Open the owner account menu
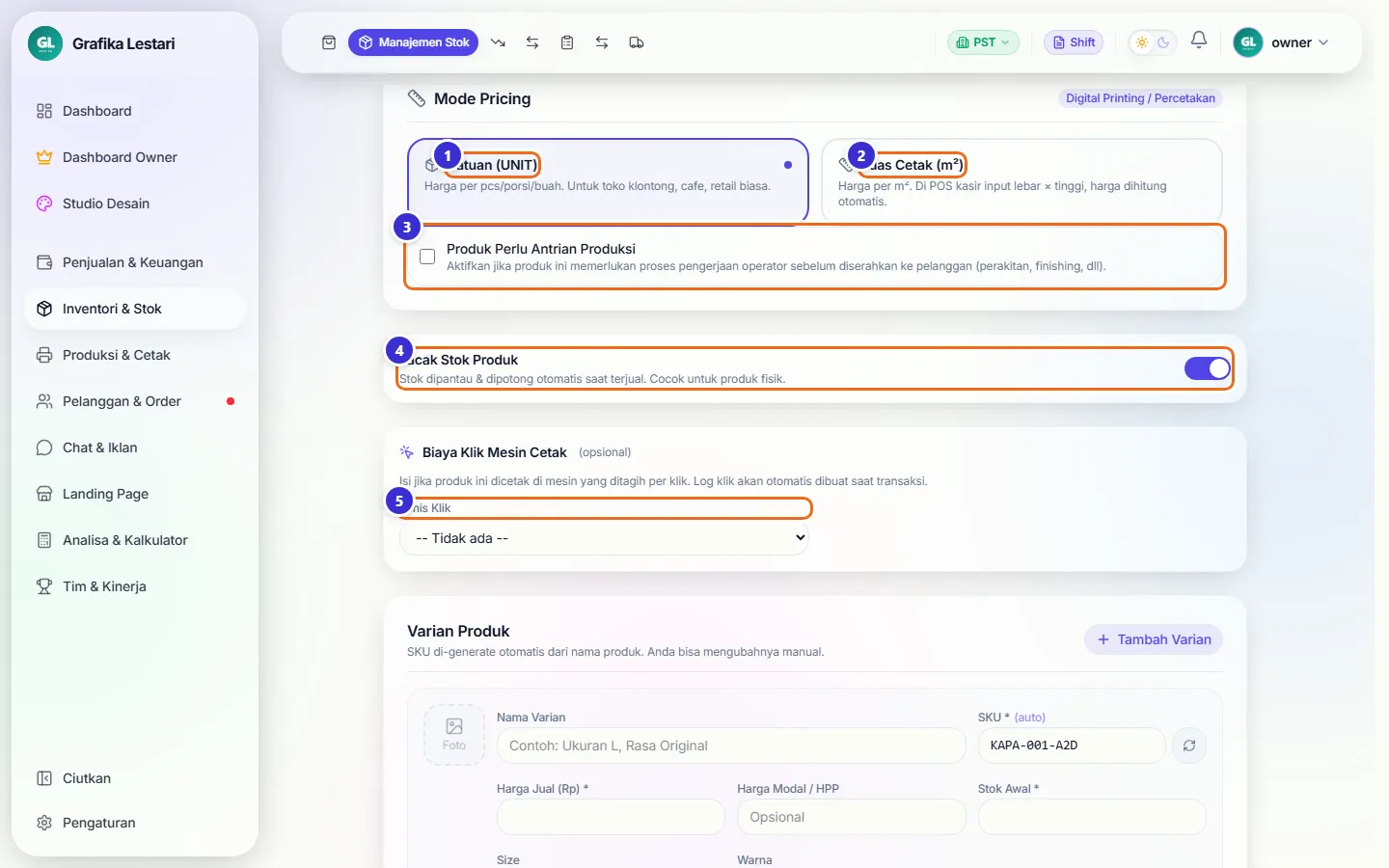Image resolution: width=1389 pixels, height=868 pixels. click(x=1282, y=42)
